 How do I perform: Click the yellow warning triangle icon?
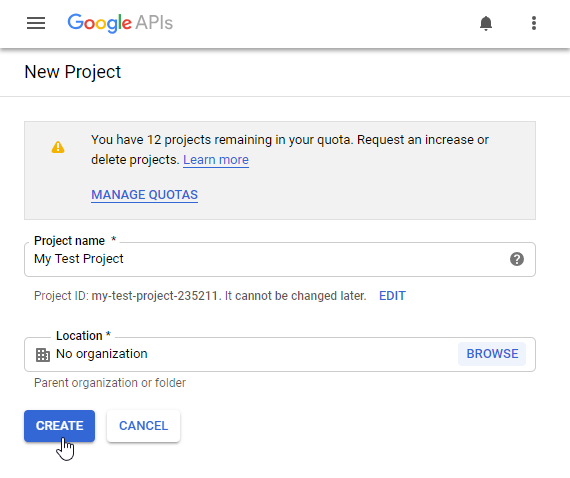58,147
